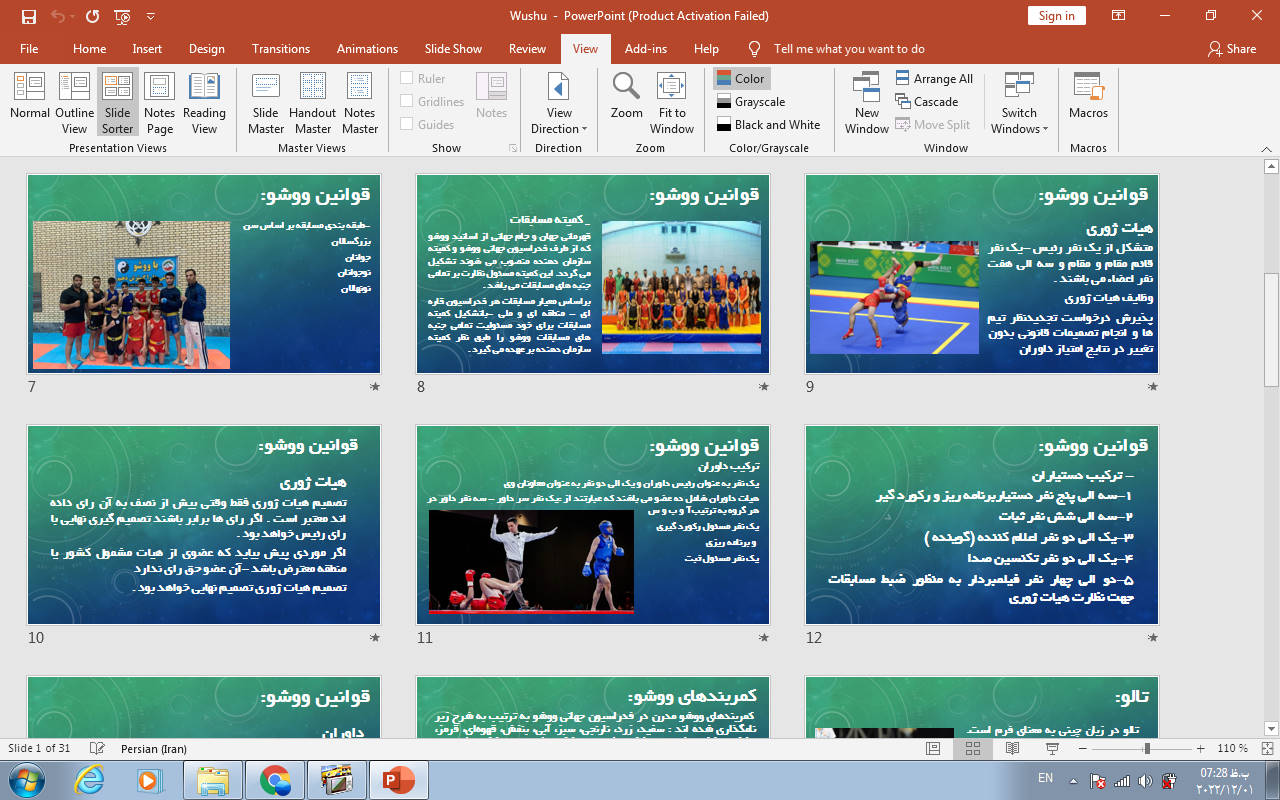Open the Slide Show tab

(x=453, y=49)
